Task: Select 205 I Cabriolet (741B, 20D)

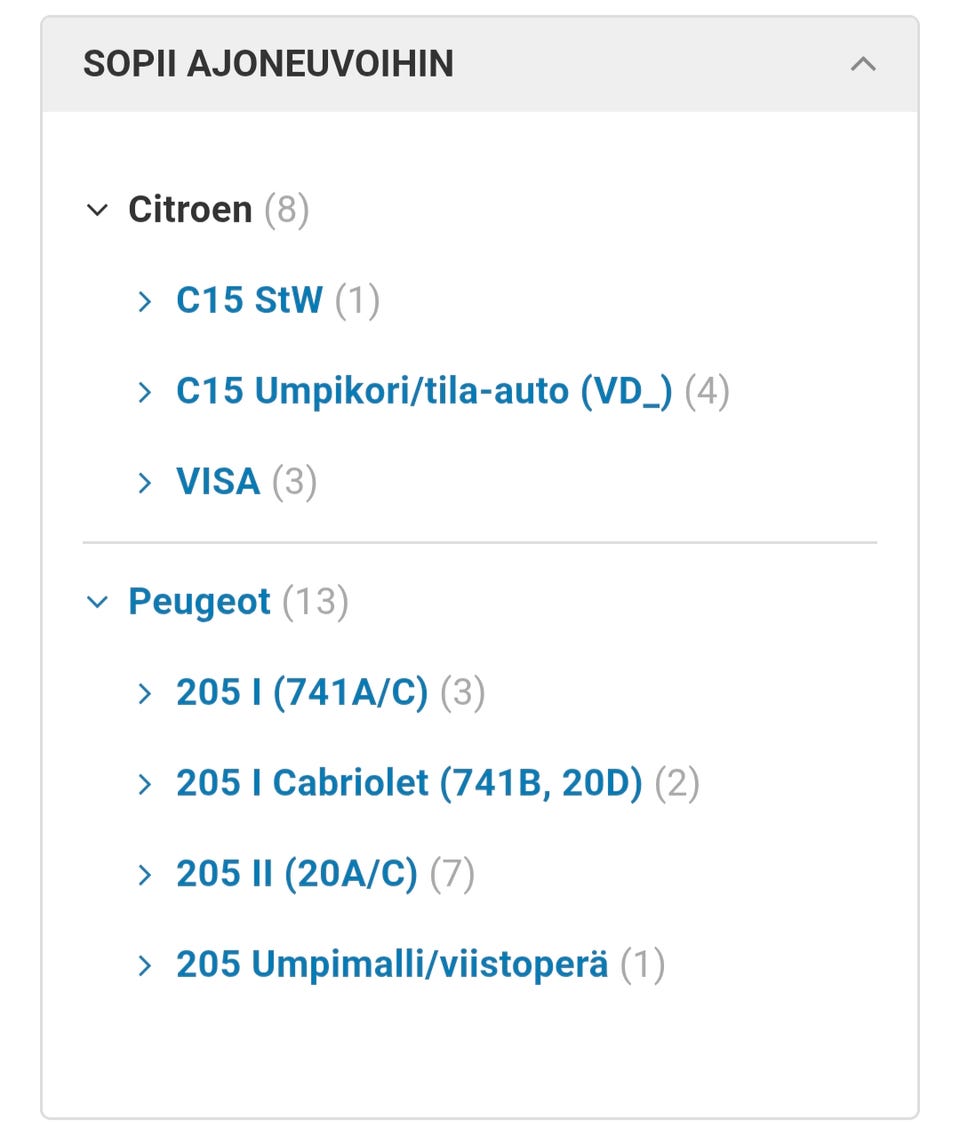Action: click(x=409, y=783)
